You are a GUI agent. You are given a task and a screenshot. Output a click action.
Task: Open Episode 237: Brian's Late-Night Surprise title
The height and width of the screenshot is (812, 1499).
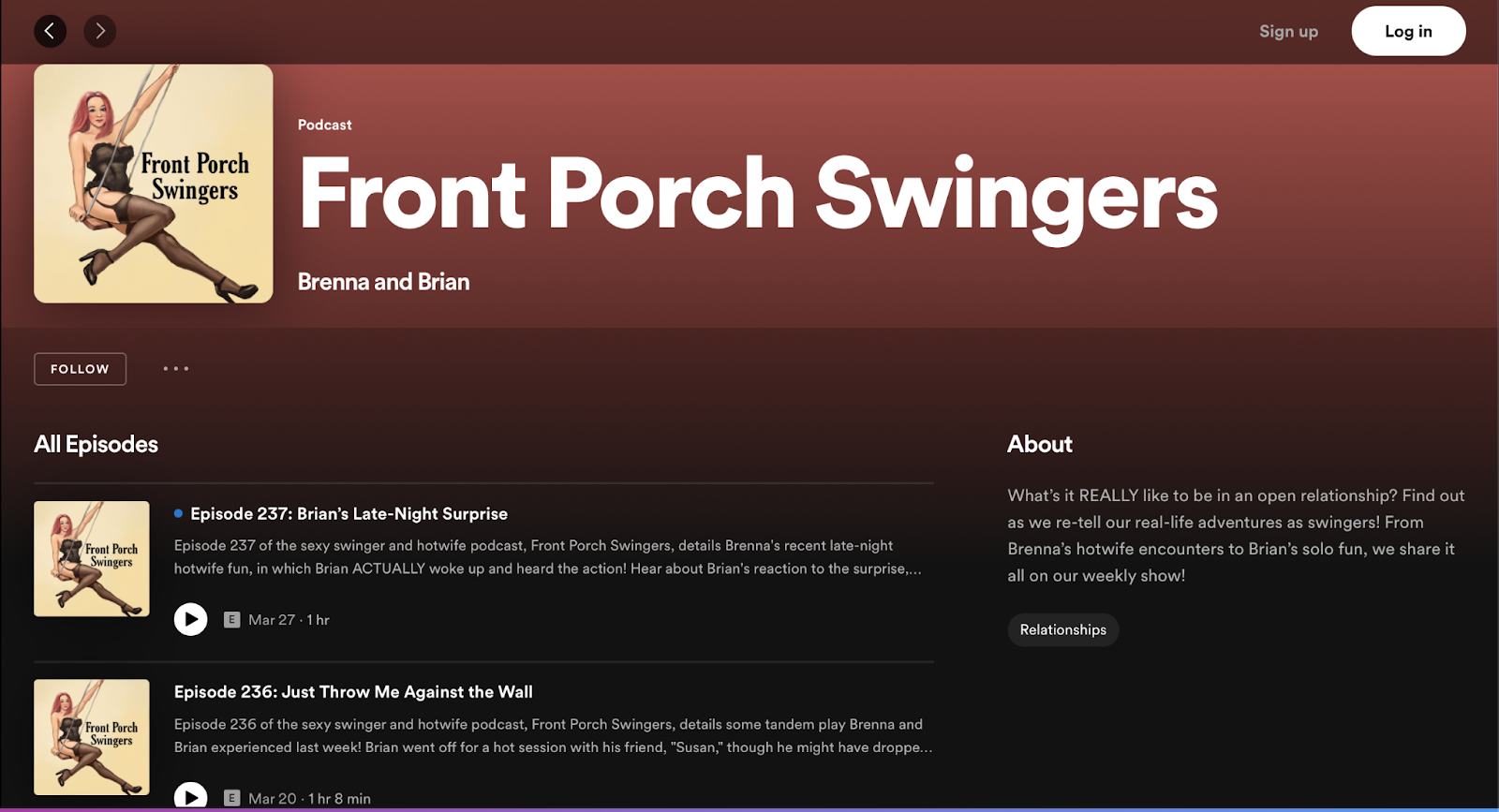coord(349,513)
